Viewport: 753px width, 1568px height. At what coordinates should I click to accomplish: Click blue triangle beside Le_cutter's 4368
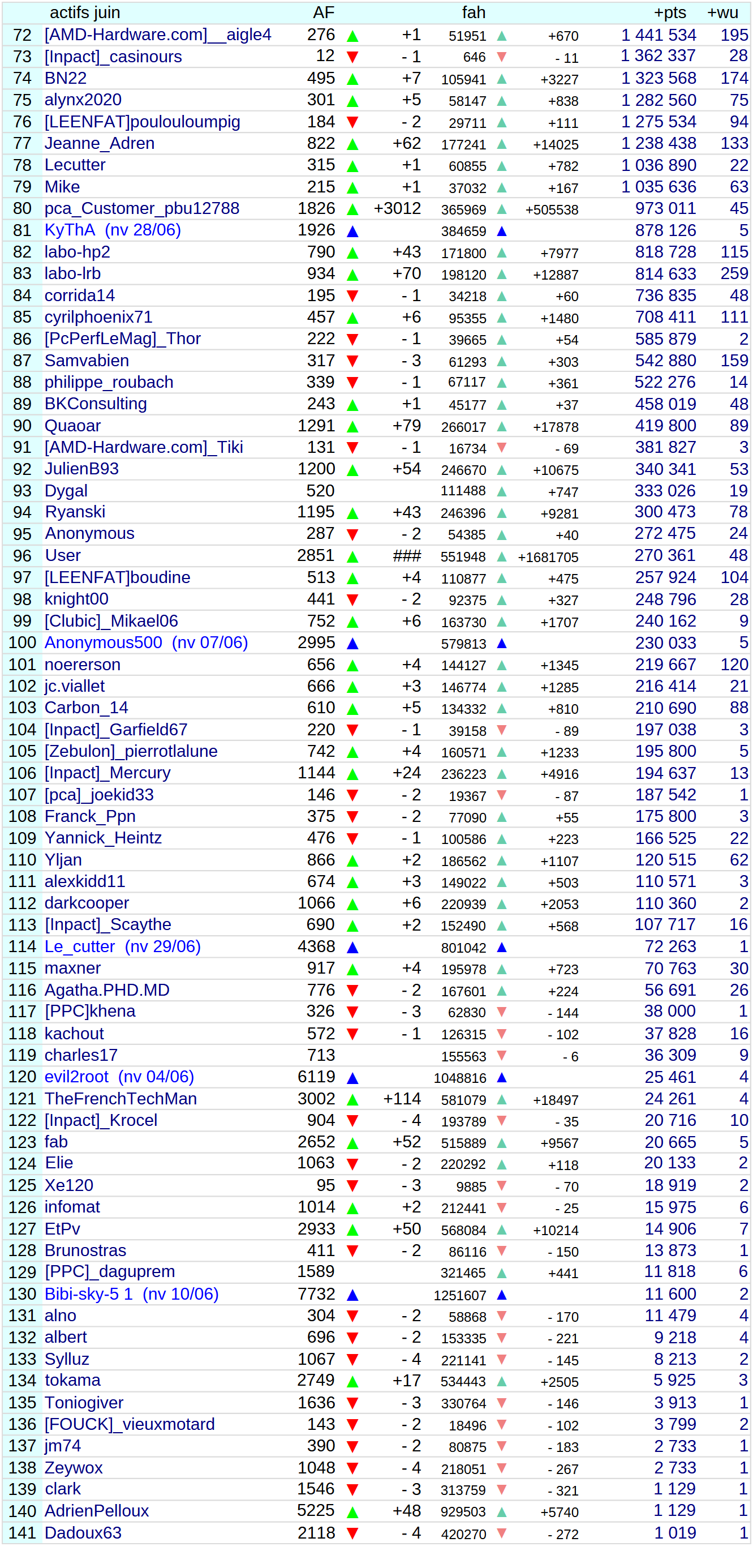(x=352, y=948)
